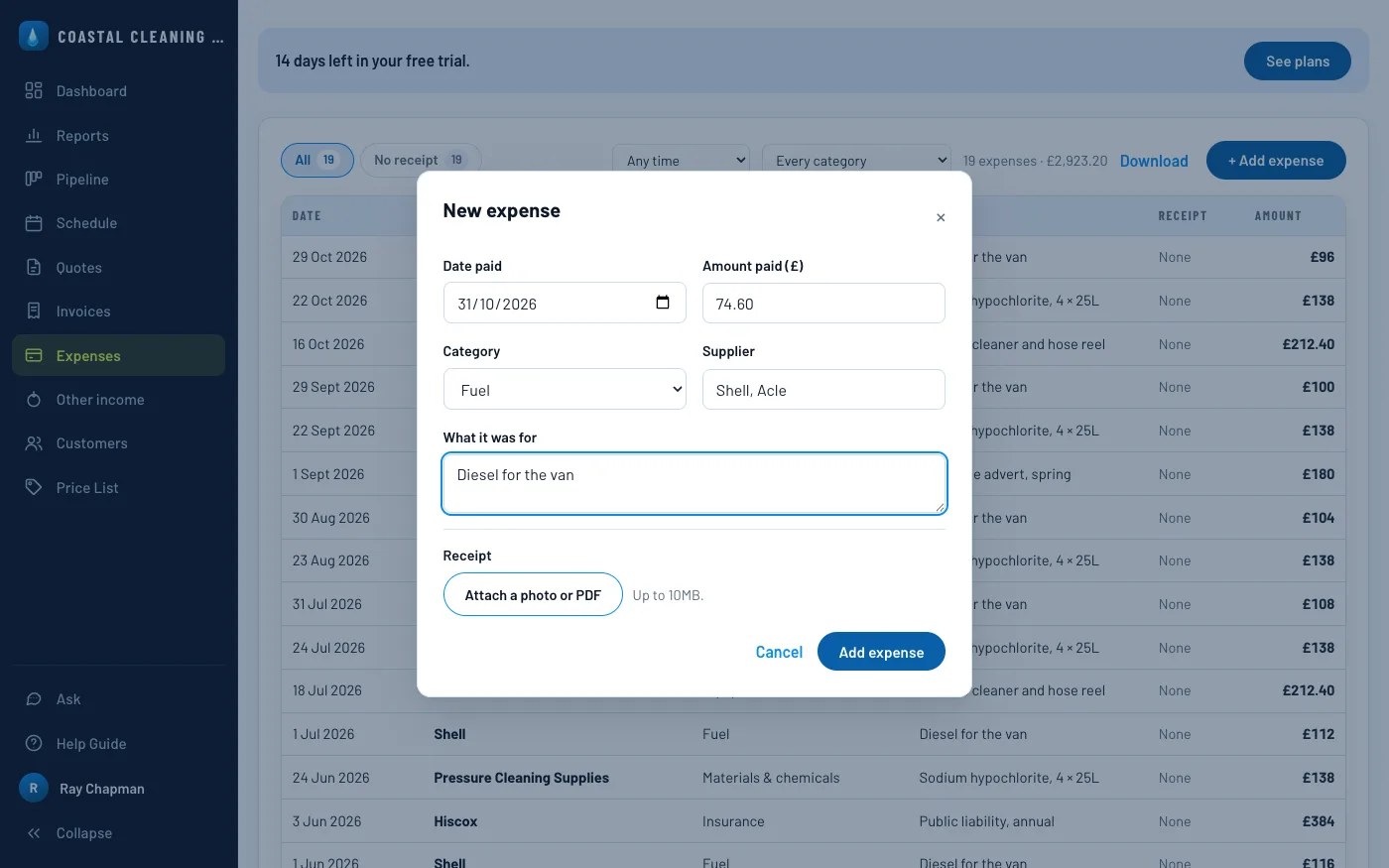
Task: Click the Pipeline board icon
Action: [34, 180]
